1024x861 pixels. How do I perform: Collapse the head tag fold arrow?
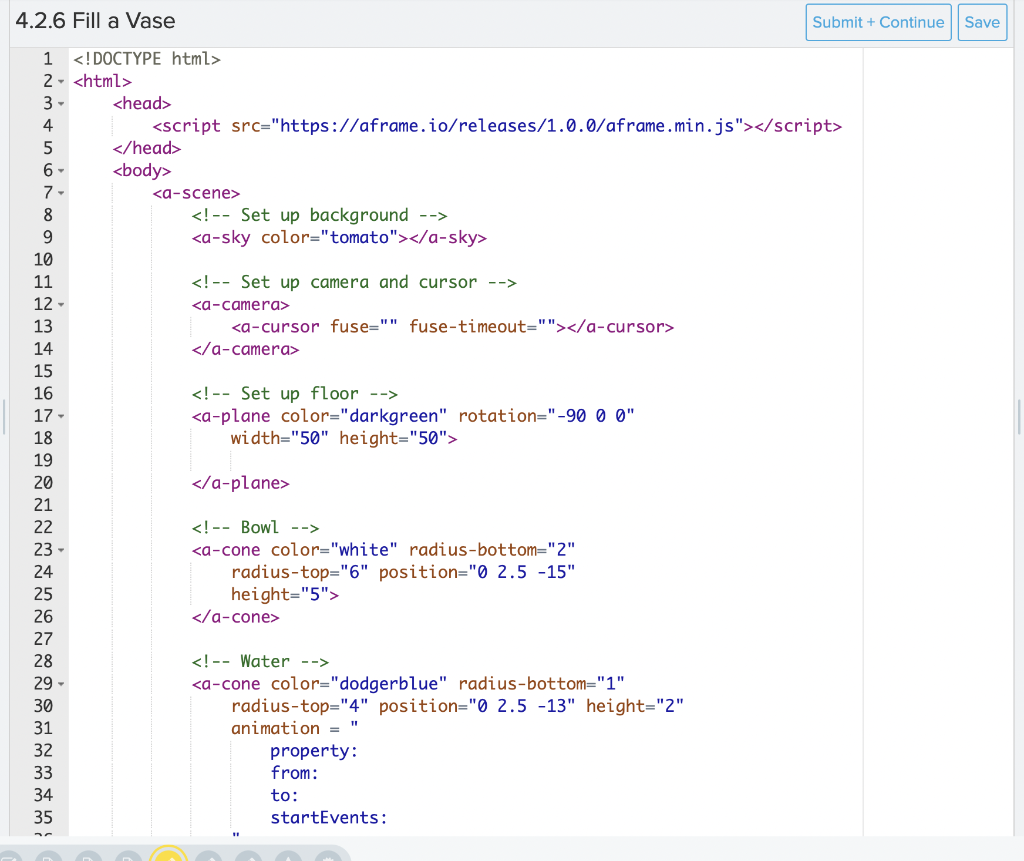(61, 104)
